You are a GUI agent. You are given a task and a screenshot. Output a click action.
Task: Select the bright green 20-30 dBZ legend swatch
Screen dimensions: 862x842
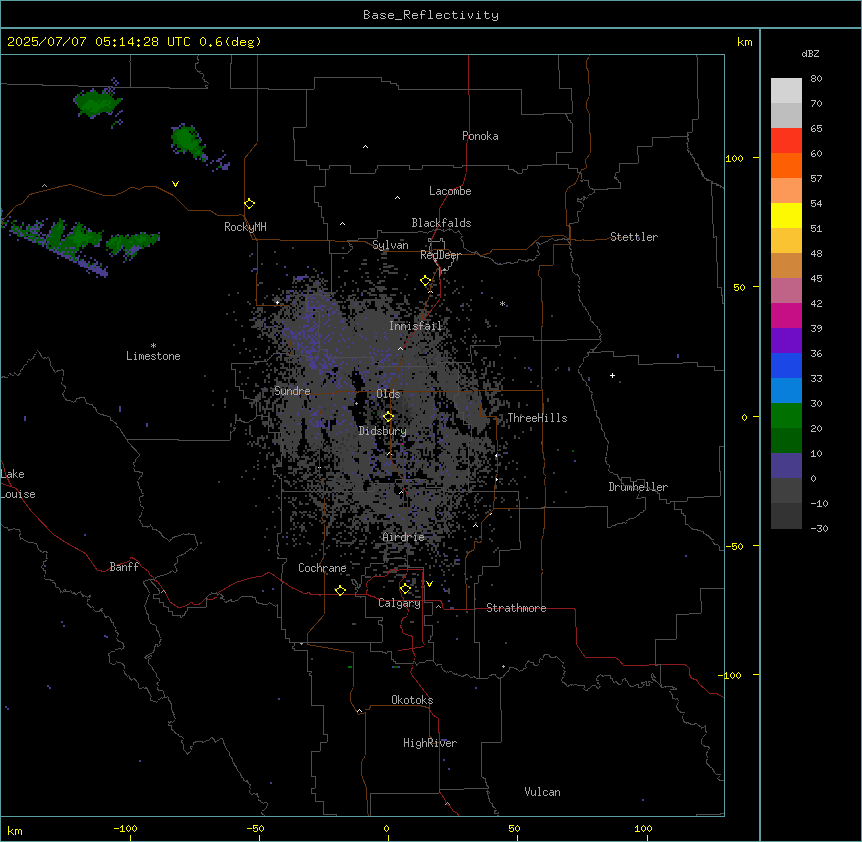click(786, 416)
